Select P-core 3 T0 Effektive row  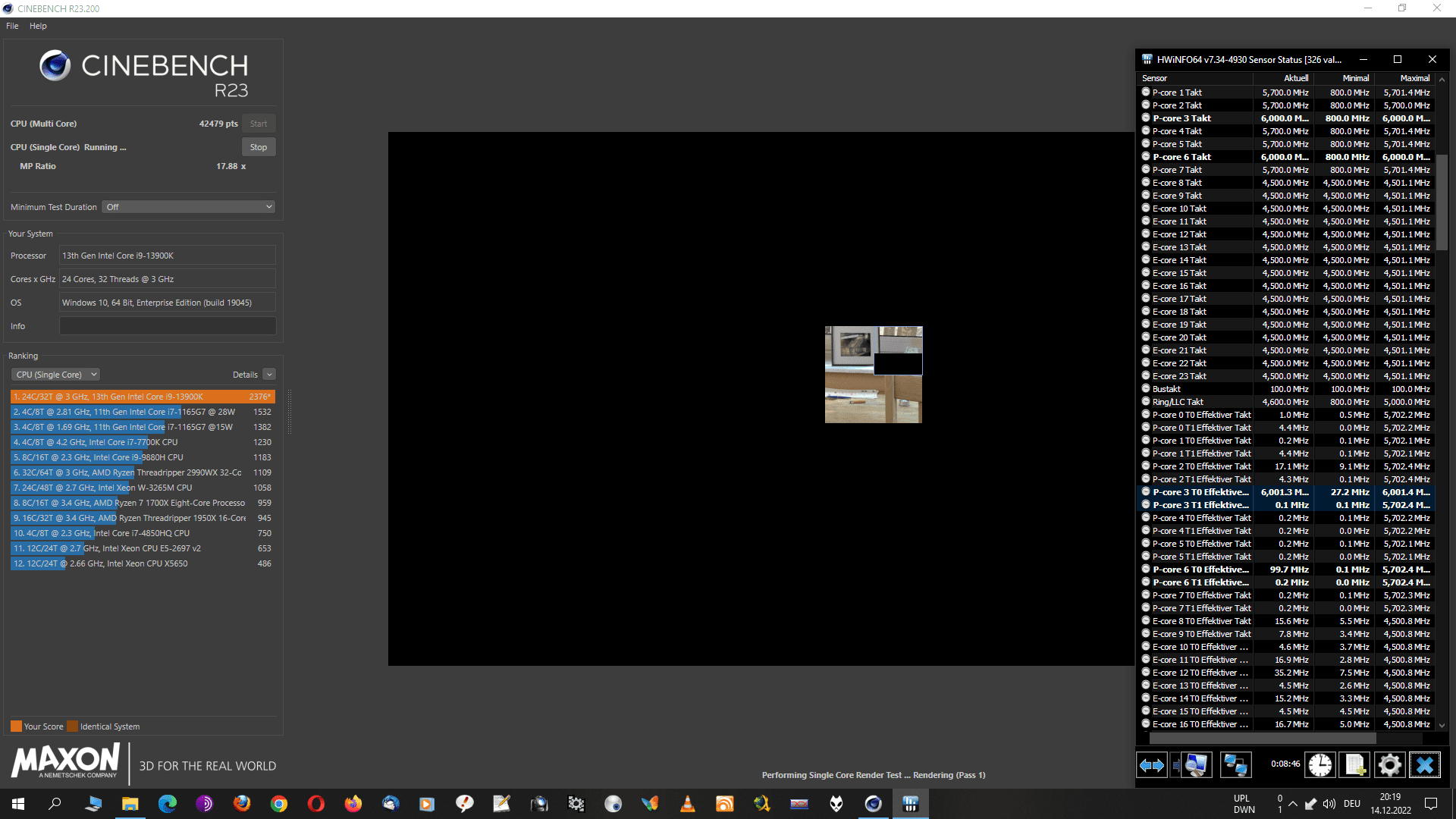1286,492
